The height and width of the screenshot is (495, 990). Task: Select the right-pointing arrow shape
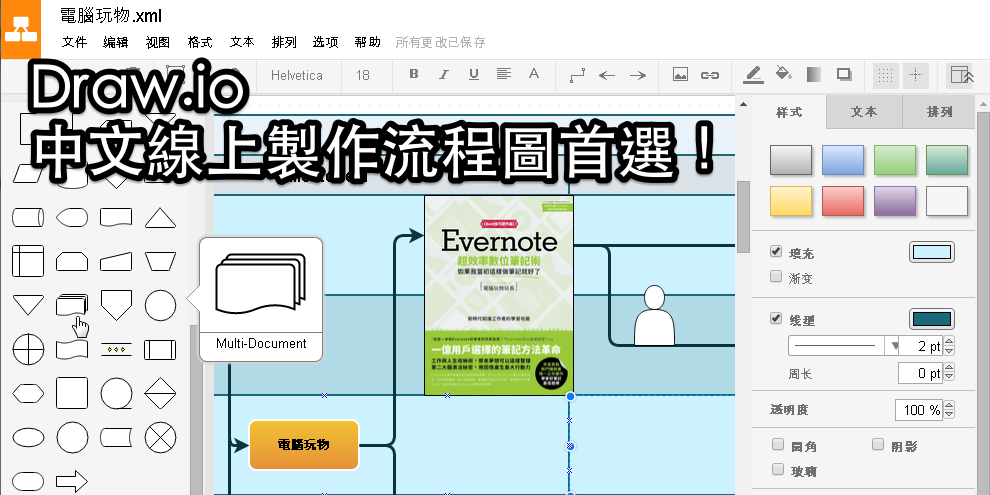click(71, 482)
